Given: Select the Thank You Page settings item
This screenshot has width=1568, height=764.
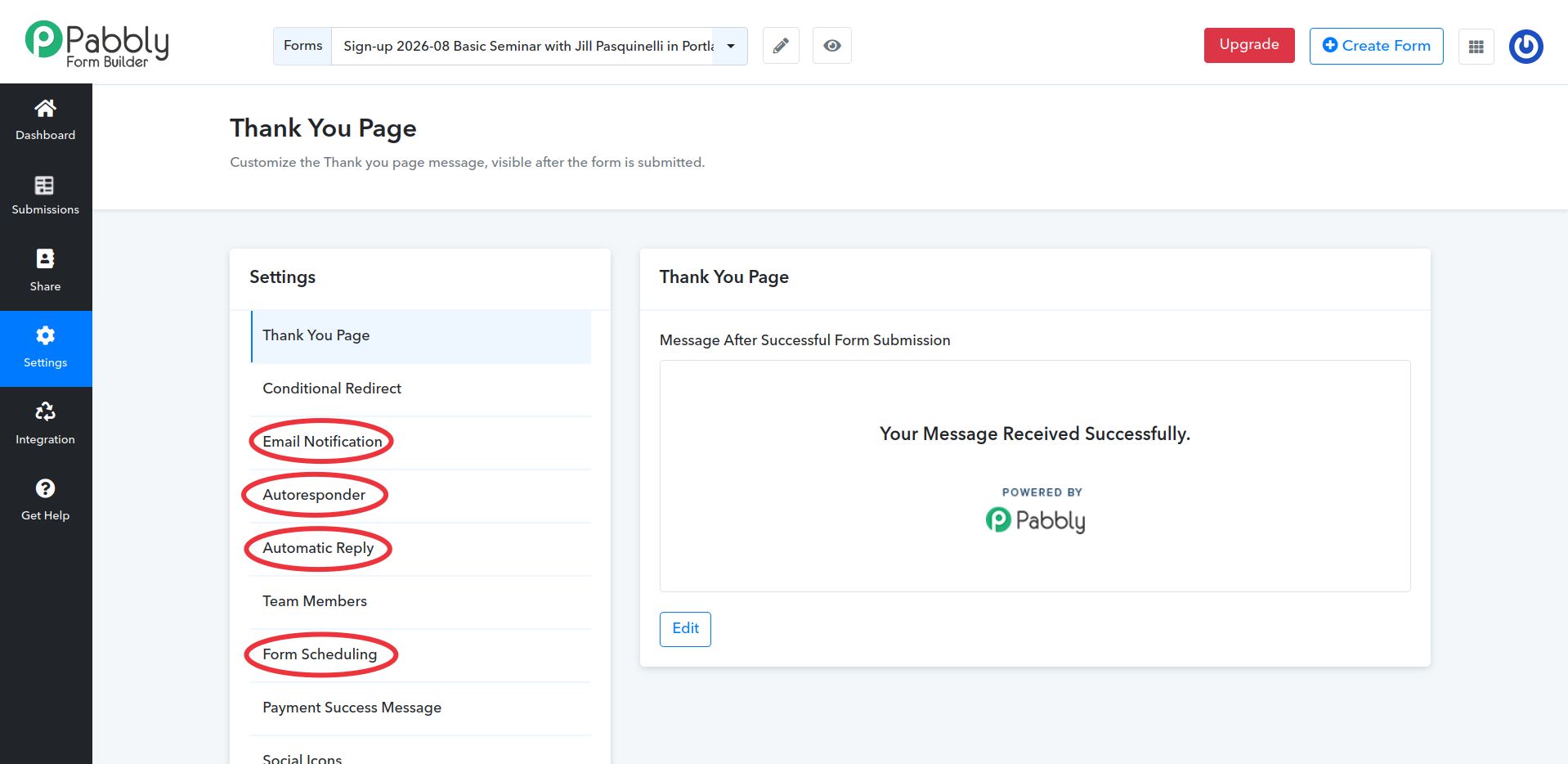Looking at the screenshot, I should pos(421,336).
